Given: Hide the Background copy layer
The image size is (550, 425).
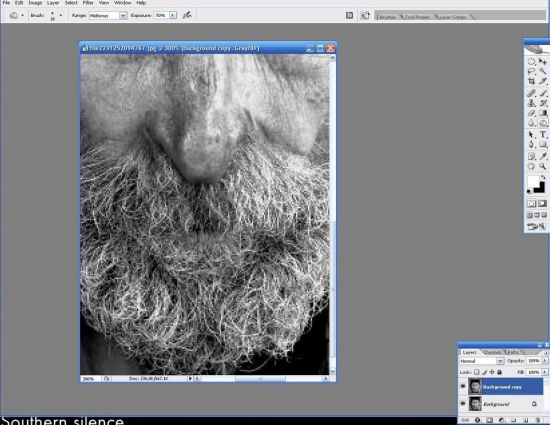Looking at the screenshot, I should 463,386.
